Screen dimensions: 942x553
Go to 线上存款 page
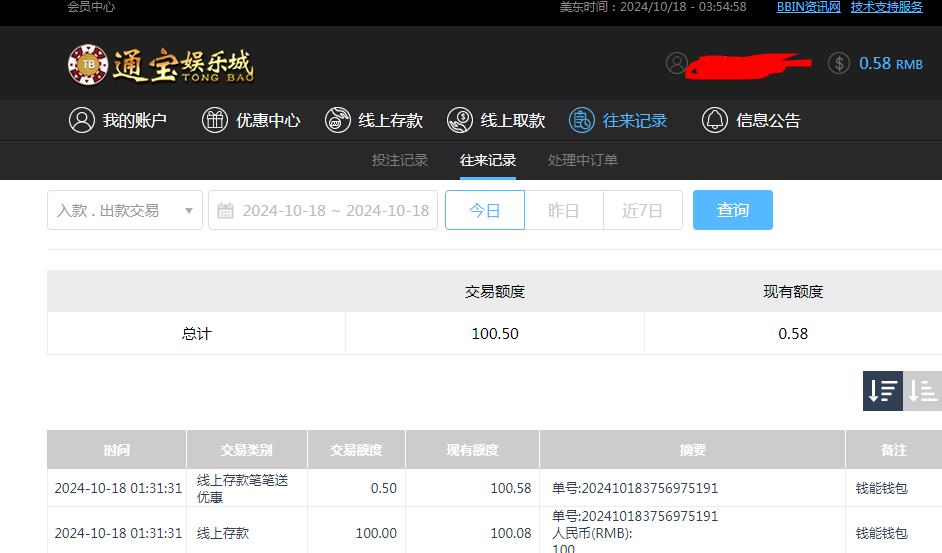tap(374, 120)
